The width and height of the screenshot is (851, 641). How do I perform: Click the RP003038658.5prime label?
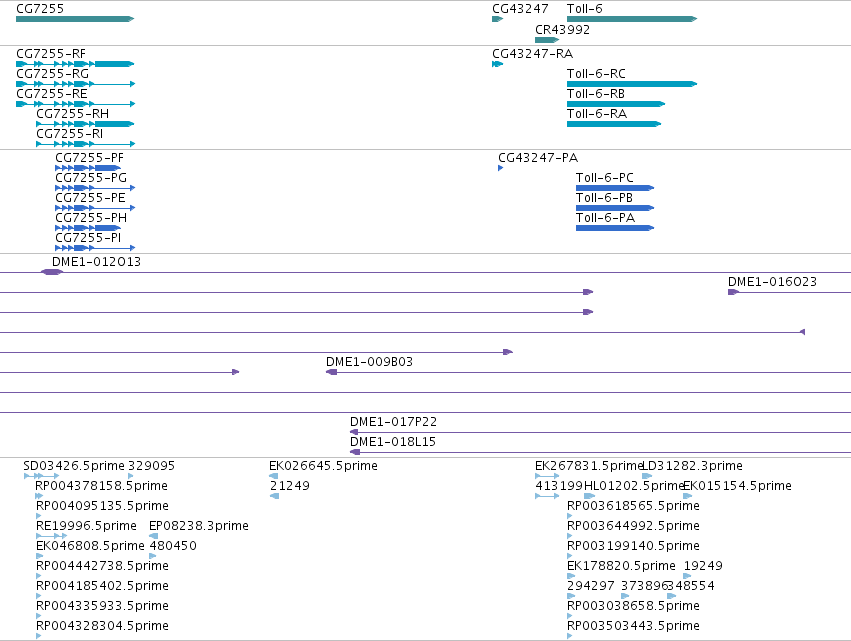click(x=633, y=606)
